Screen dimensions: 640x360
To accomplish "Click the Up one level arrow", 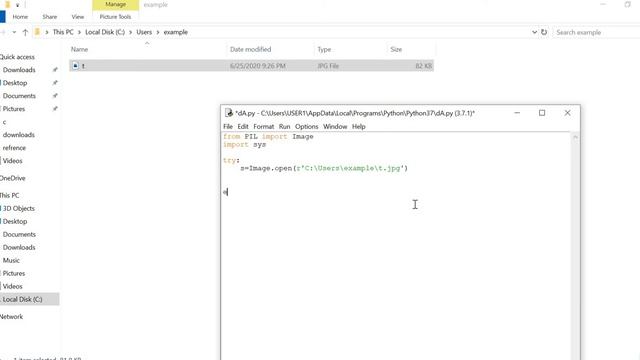I will coord(25,32).
